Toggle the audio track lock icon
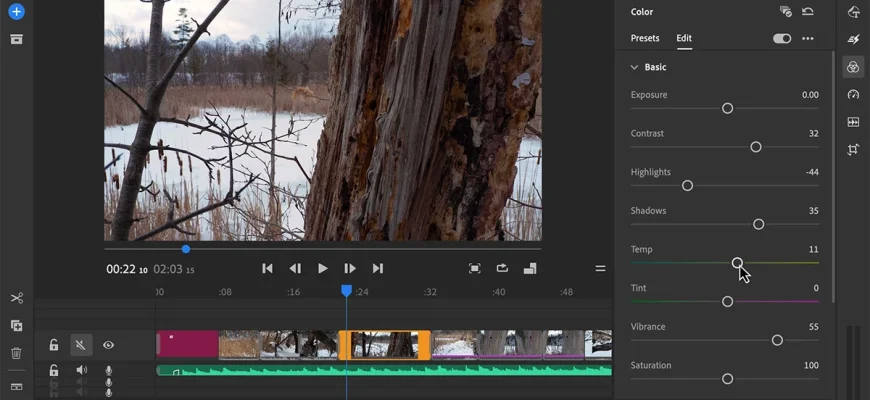Screen dimensions: 870x400 [x=53, y=370]
